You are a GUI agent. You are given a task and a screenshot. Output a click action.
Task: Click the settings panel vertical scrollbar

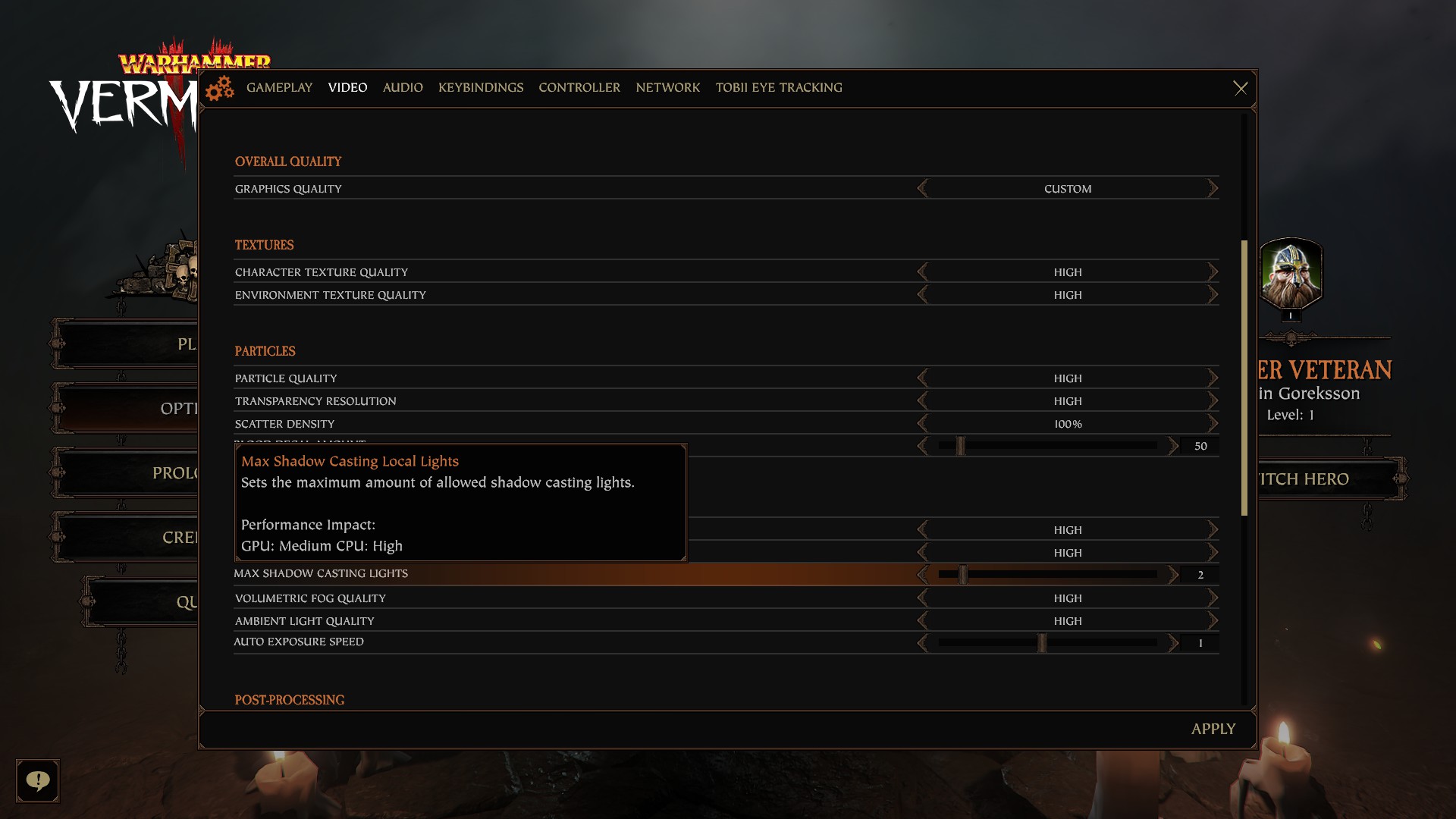pos(1244,378)
